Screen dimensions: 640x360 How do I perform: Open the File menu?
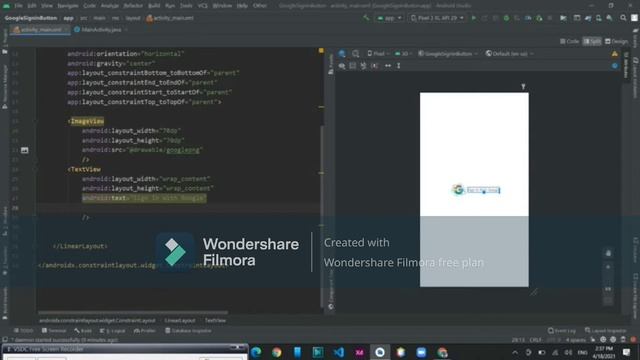click(x=18, y=6)
